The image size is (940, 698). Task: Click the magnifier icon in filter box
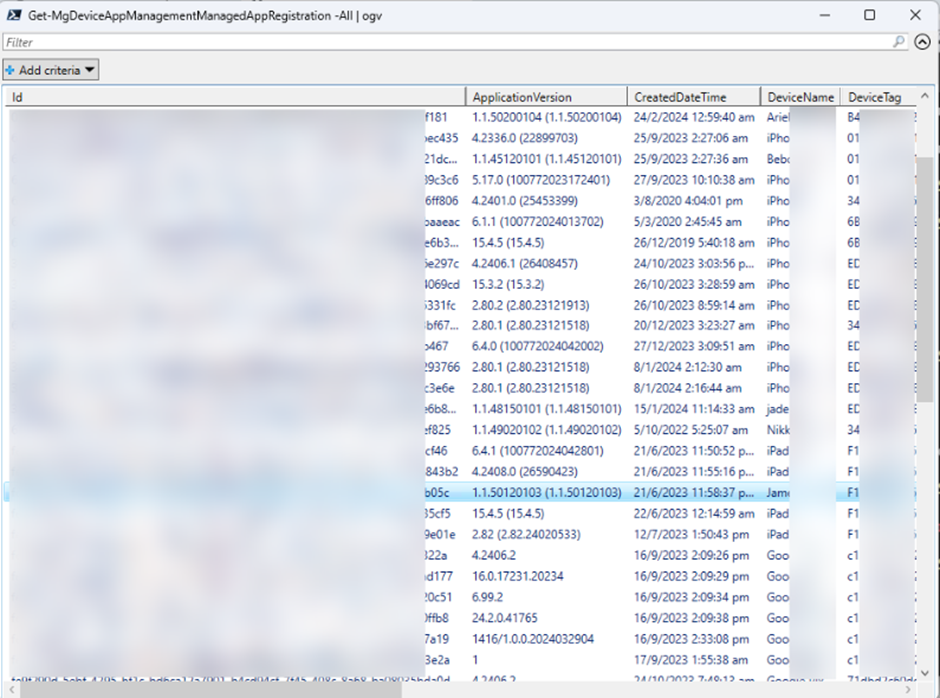[898, 41]
